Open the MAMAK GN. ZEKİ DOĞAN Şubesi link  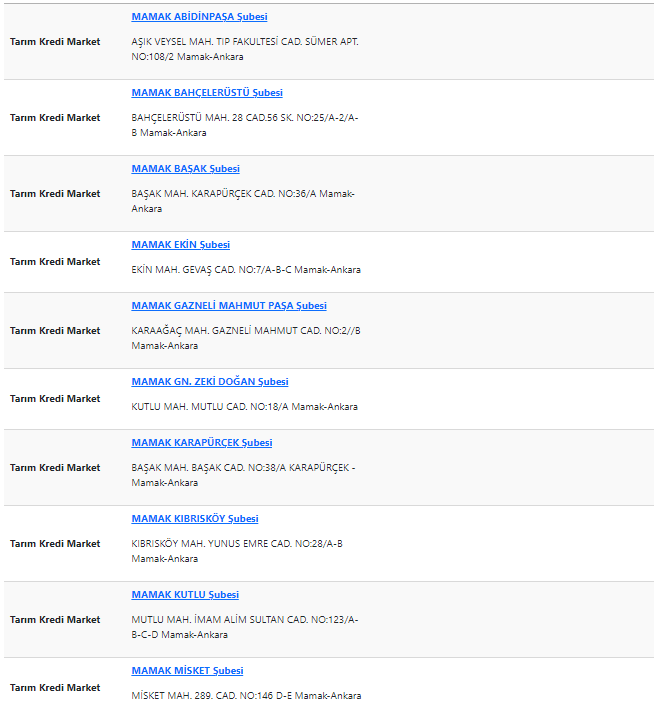tap(210, 382)
